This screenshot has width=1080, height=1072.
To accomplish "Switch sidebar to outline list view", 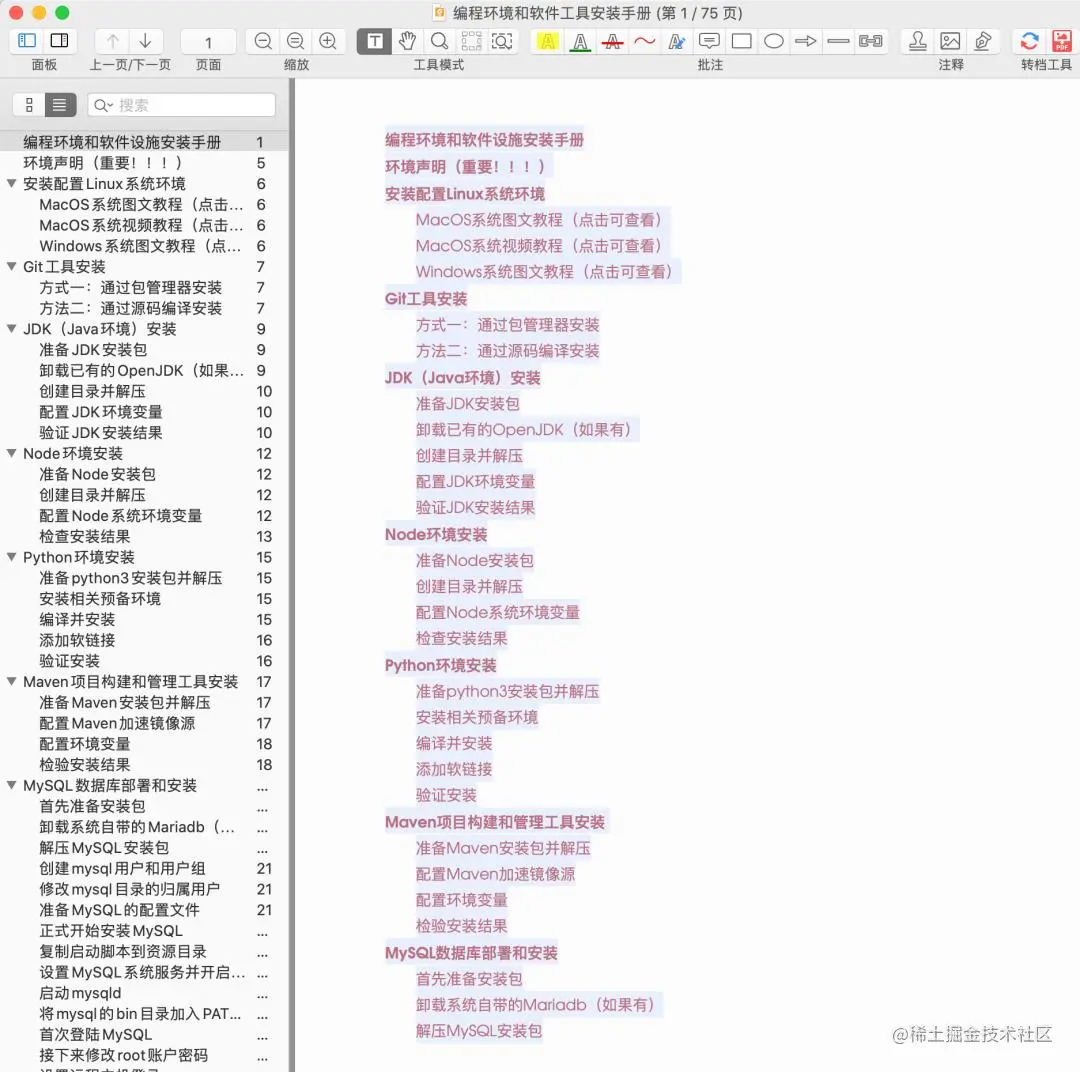I will pyautogui.click(x=60, y=105).
